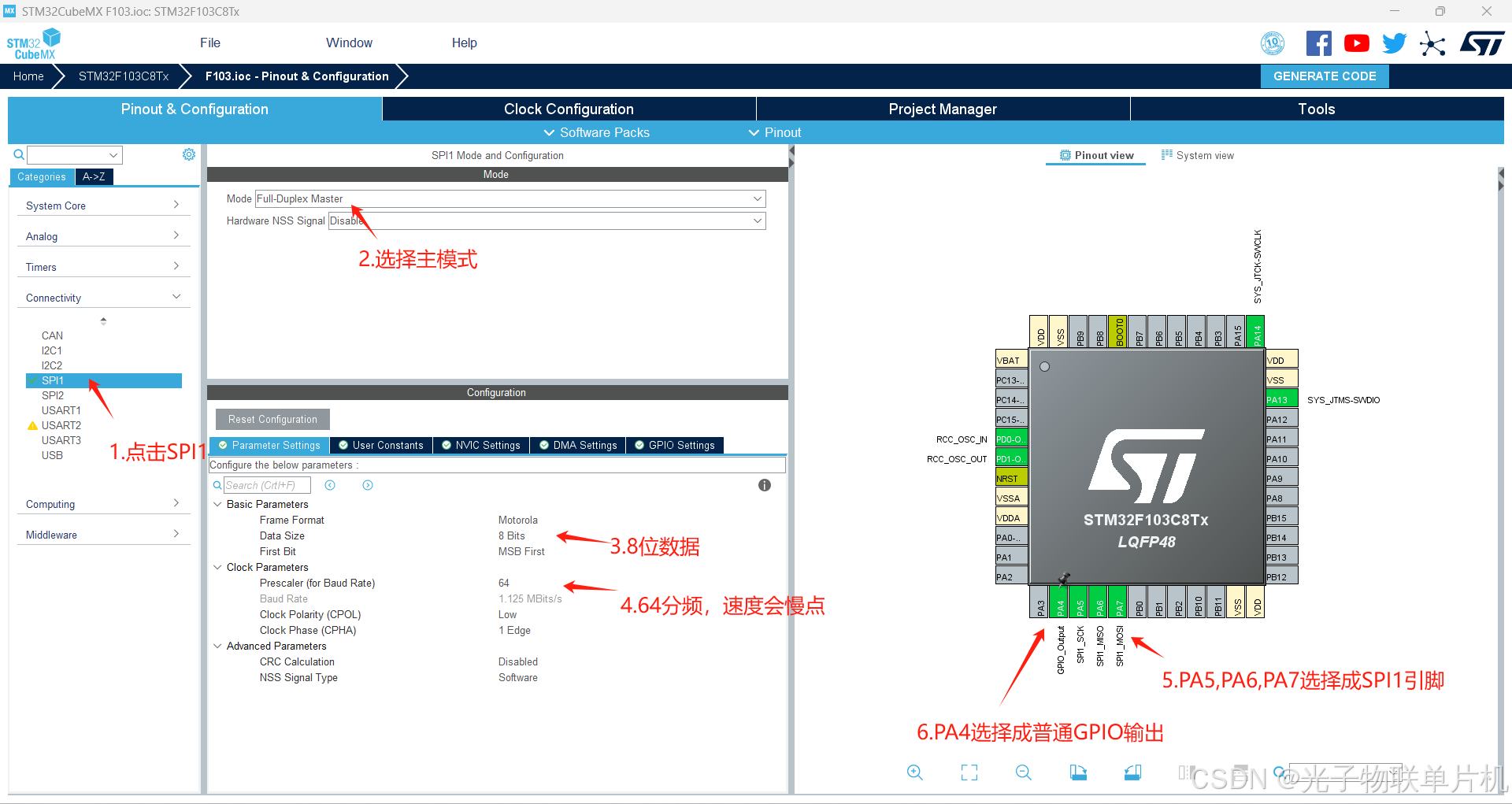The image size is (1512, 804).
Task: Open the categories settings gear icon
Action: pyautogui.click(x=189, y=154)
